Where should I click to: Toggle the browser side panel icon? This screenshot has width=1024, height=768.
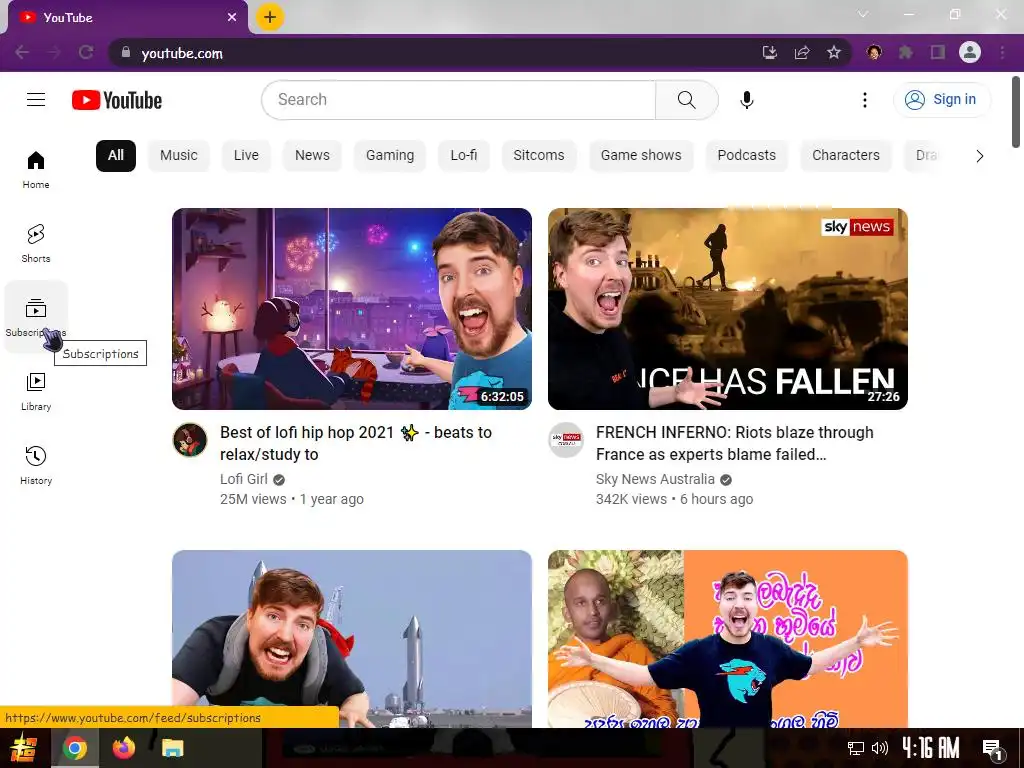tap(938, 52)
